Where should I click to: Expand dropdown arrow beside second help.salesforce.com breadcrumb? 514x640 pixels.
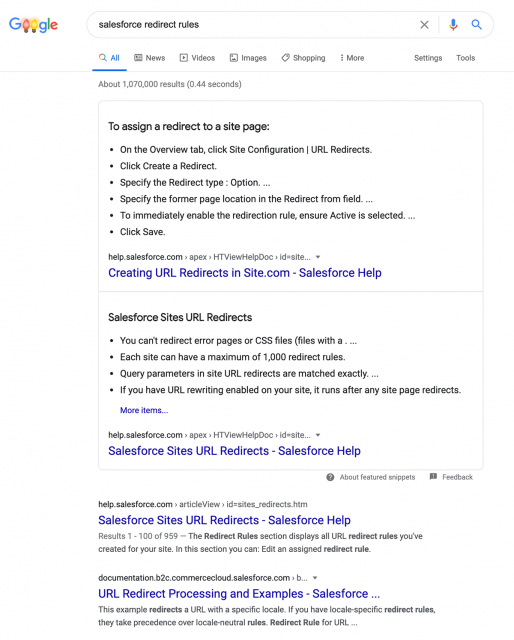click(318, 435)
